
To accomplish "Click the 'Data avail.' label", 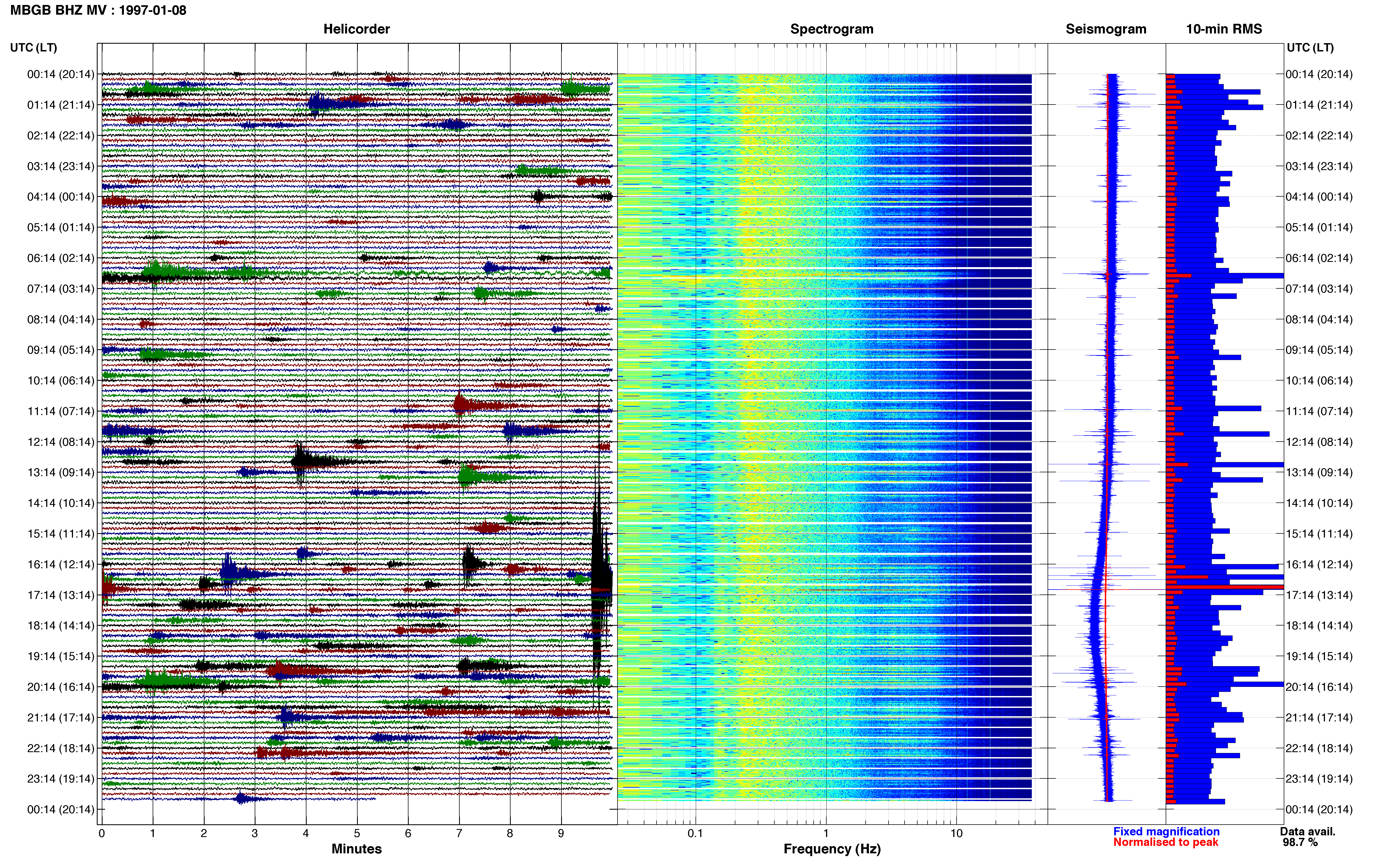I will [x=1308, y=832].
